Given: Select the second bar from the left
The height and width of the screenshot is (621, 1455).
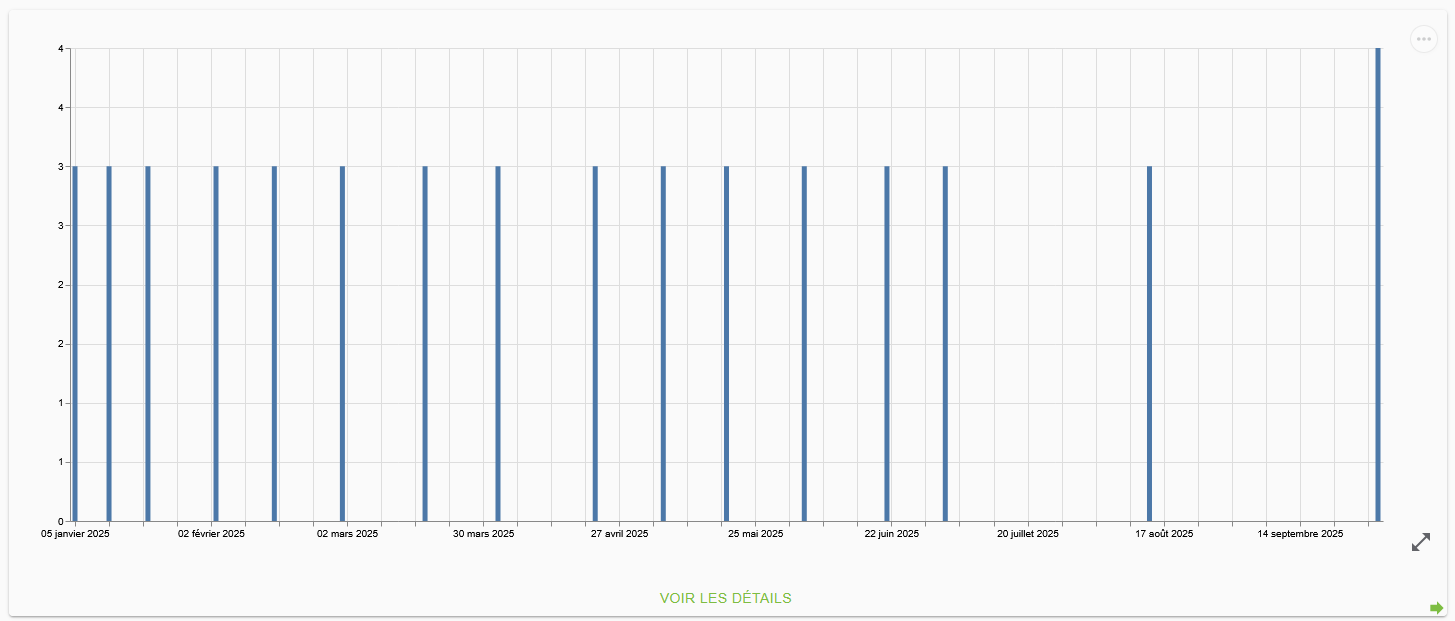Looking at the screenshot, I should [109, 344].
